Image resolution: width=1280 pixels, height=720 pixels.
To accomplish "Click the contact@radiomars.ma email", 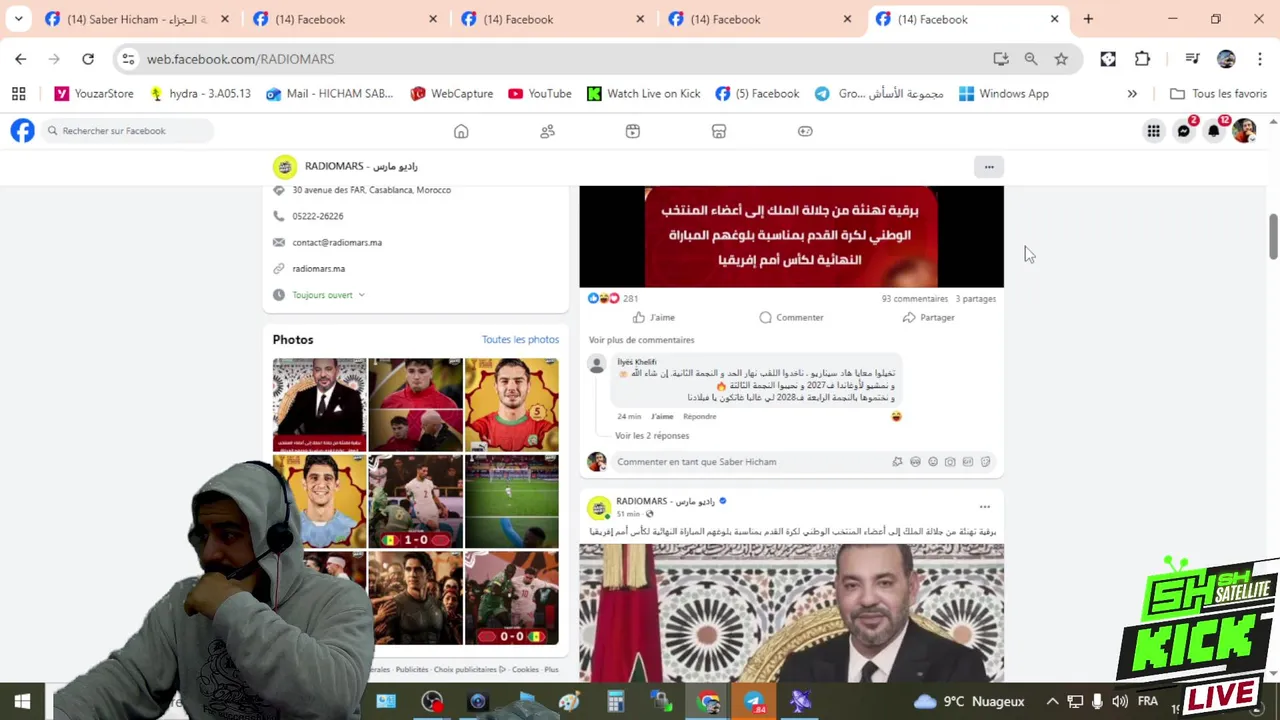I will [337, 243].
